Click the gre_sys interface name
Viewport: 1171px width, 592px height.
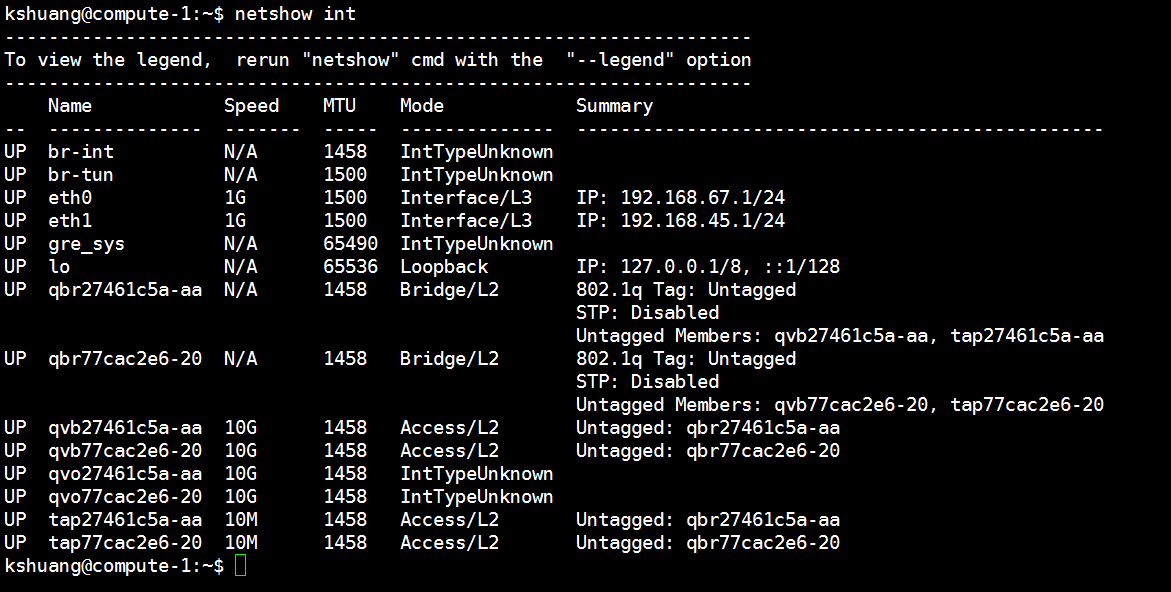tap(86, 244)
